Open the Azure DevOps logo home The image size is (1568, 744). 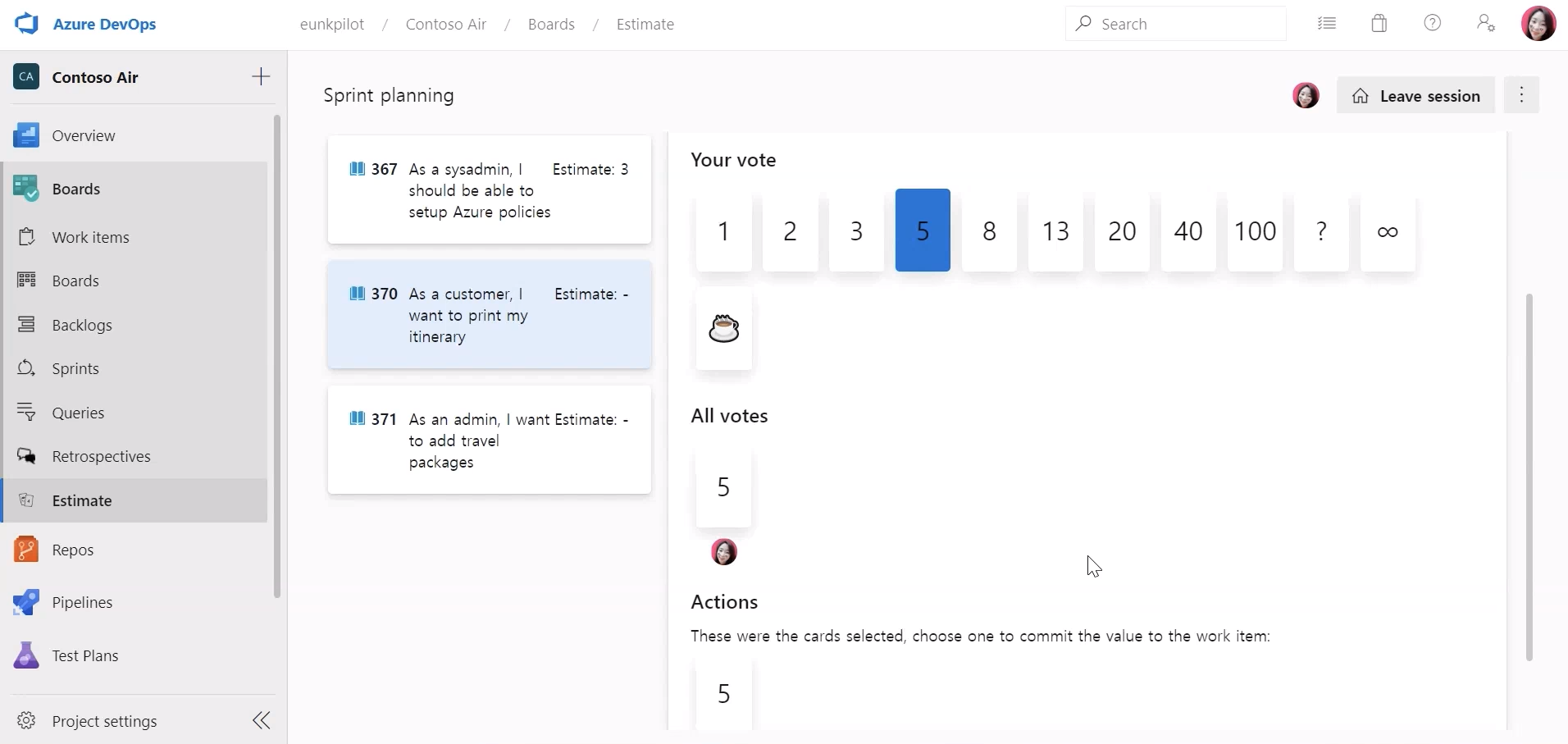[x=26, y=24]
